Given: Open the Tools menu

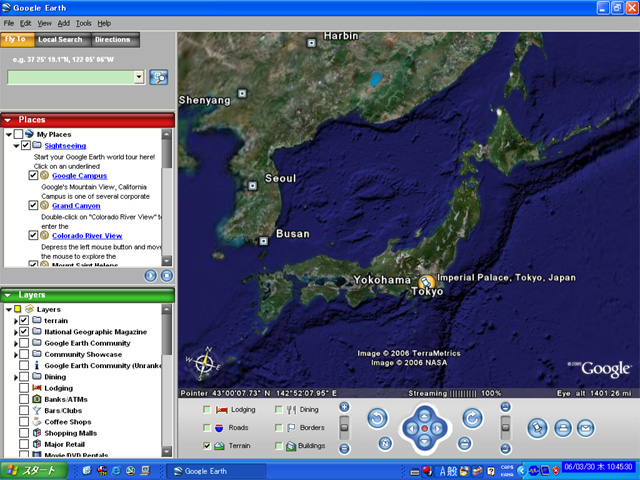Looking at the screenshot, I should pos(84,23).
